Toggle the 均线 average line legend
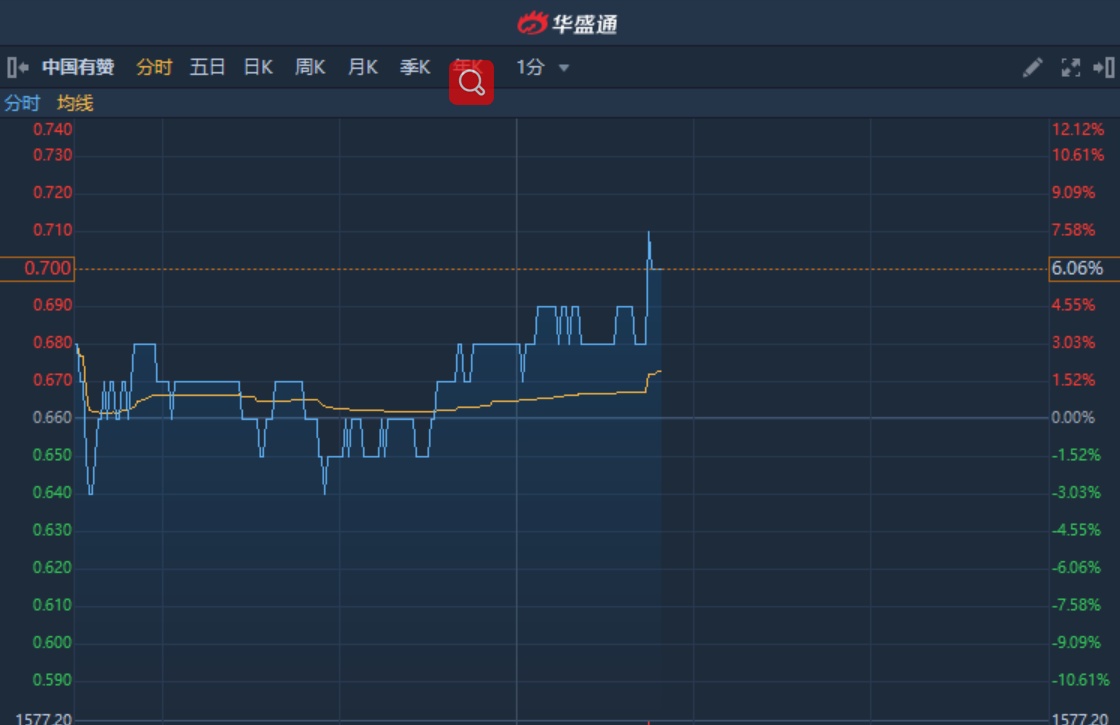Image resolution: width=1120 pixels, height=725 pixels. pos(75,103)
